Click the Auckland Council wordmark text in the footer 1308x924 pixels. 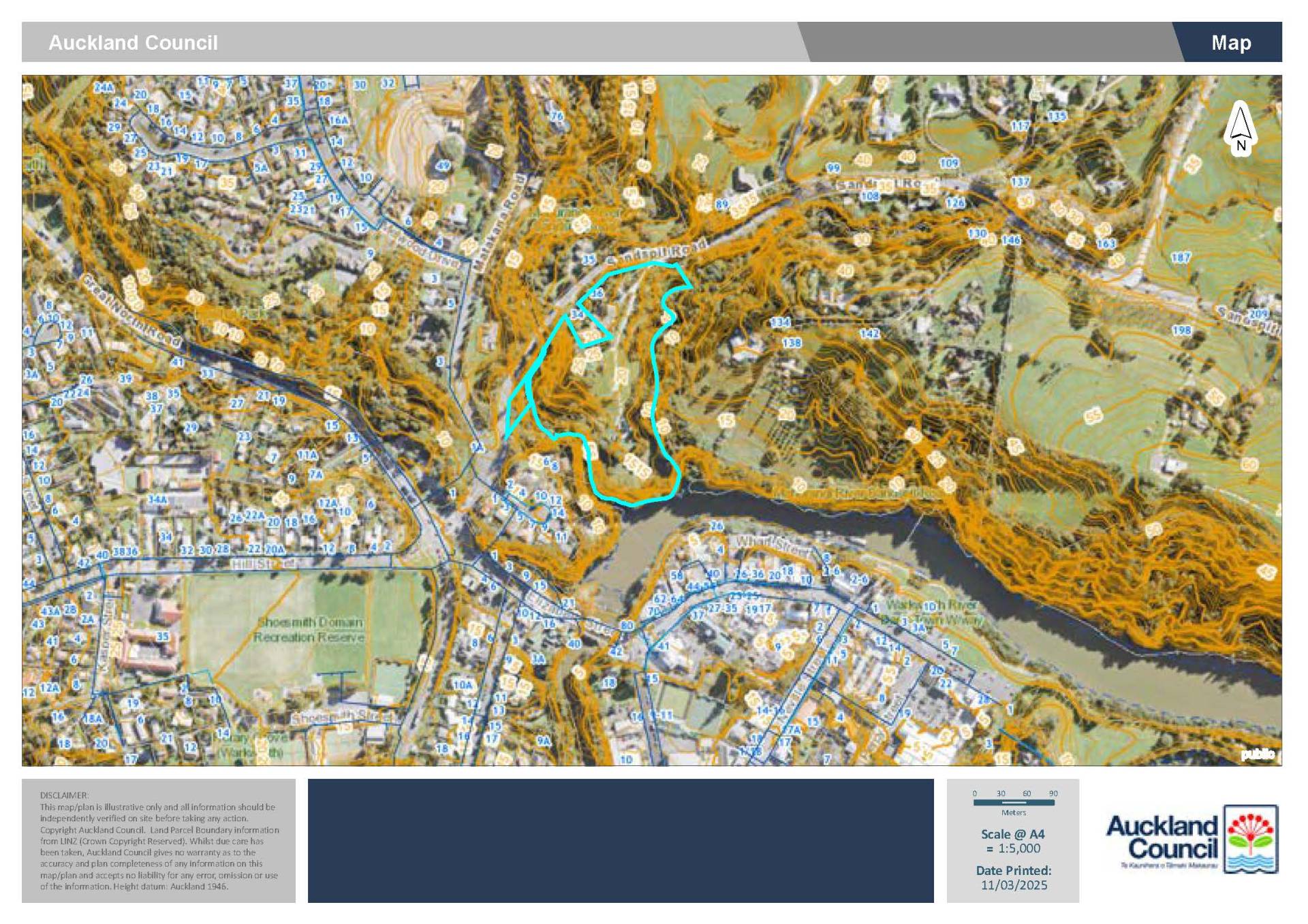[x=1162, y=838]
